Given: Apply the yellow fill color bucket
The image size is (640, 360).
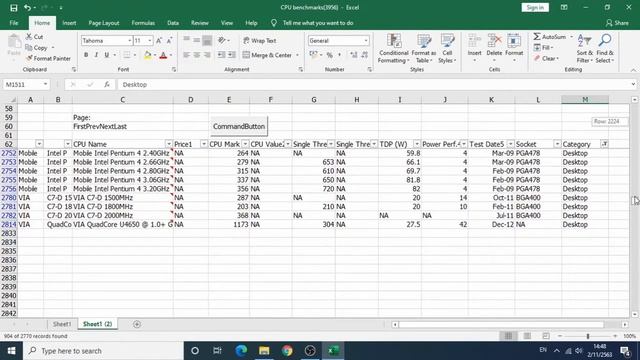Looking at the screenshot, I should click(147, 55).
